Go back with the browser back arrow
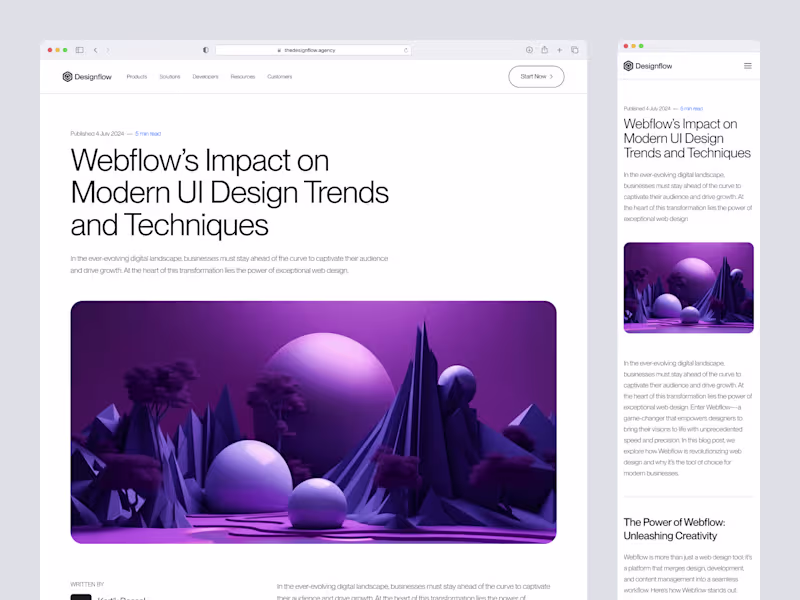Screen dimensions: 800x600 coord(95,50)
